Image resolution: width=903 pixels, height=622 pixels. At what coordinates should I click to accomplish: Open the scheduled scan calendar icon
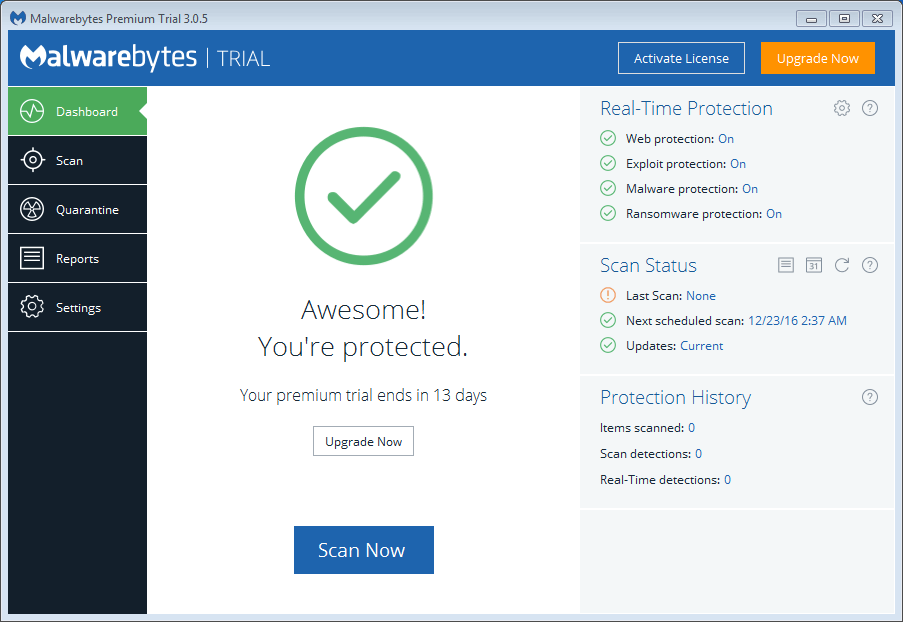814,265
